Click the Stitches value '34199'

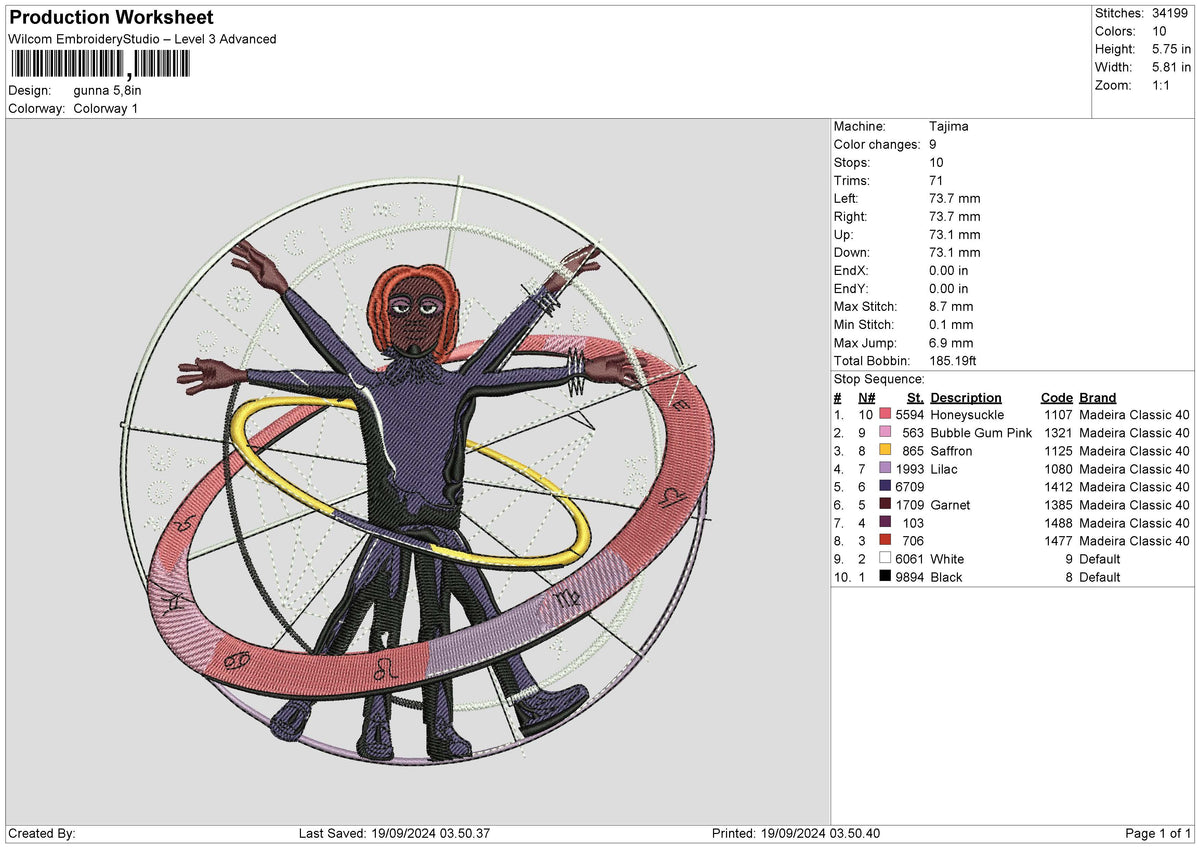pyautogui.click(x=1172, y=13)
